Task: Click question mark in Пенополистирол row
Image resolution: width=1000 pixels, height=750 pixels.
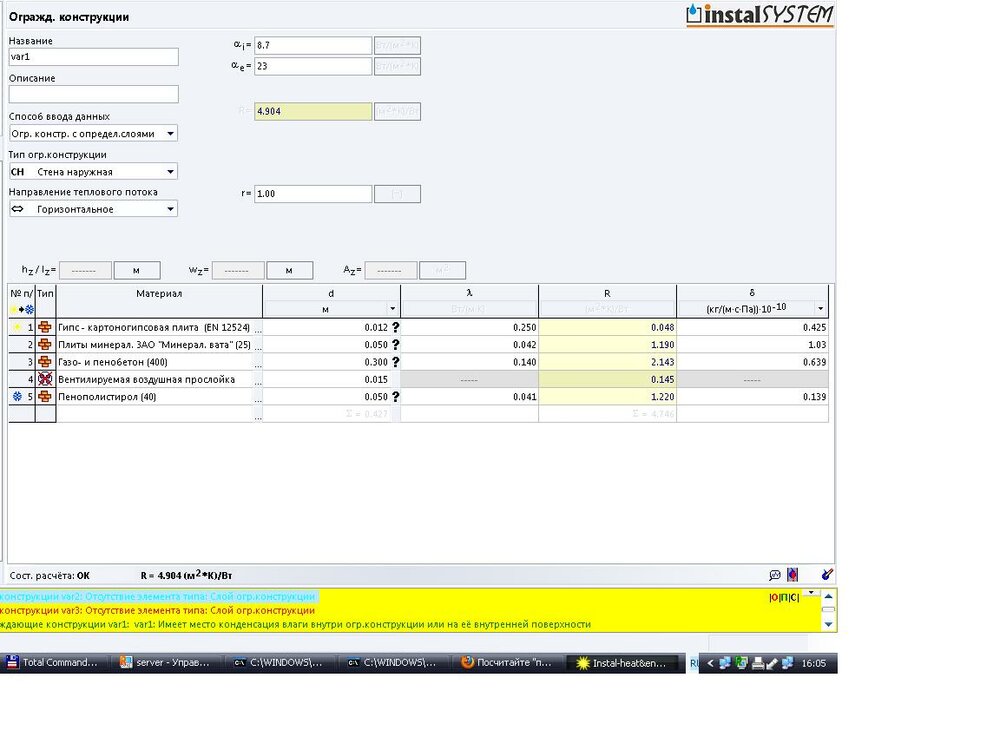Action: click(395, 396)
